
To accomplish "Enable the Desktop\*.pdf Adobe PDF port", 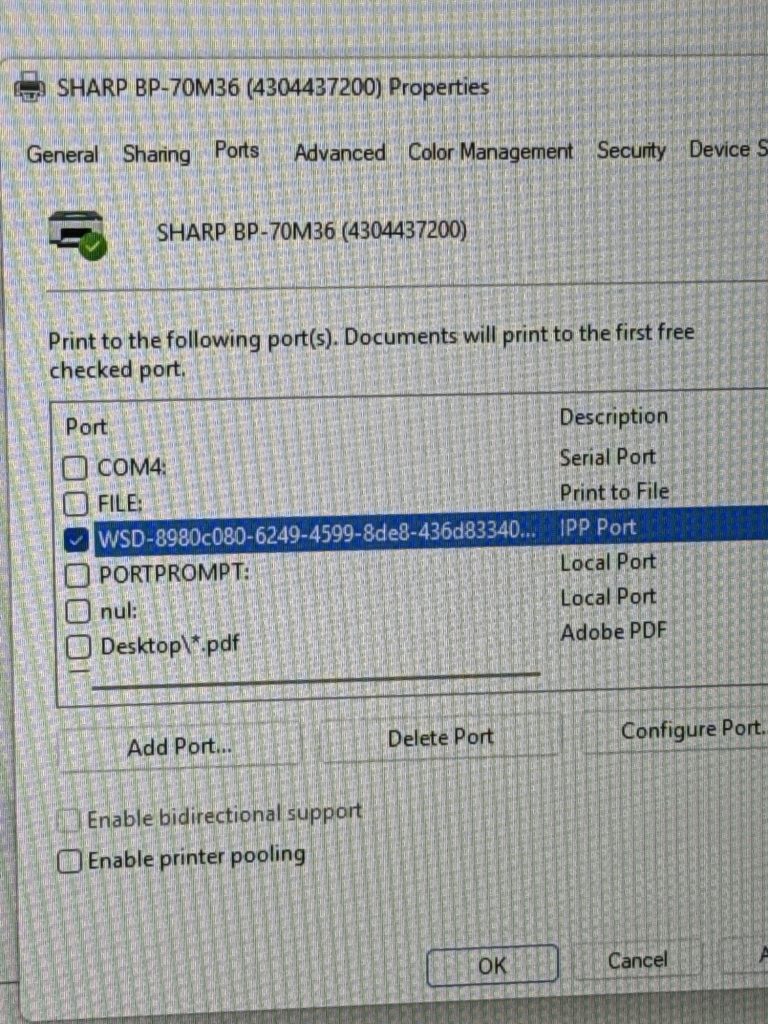I will click(x=78, y=647).
